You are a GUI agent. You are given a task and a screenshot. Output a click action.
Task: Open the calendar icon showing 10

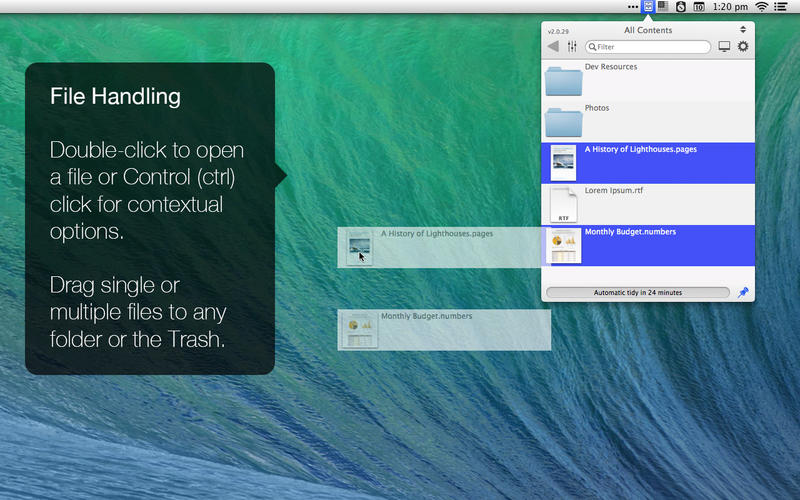click(x=699, y=7)
